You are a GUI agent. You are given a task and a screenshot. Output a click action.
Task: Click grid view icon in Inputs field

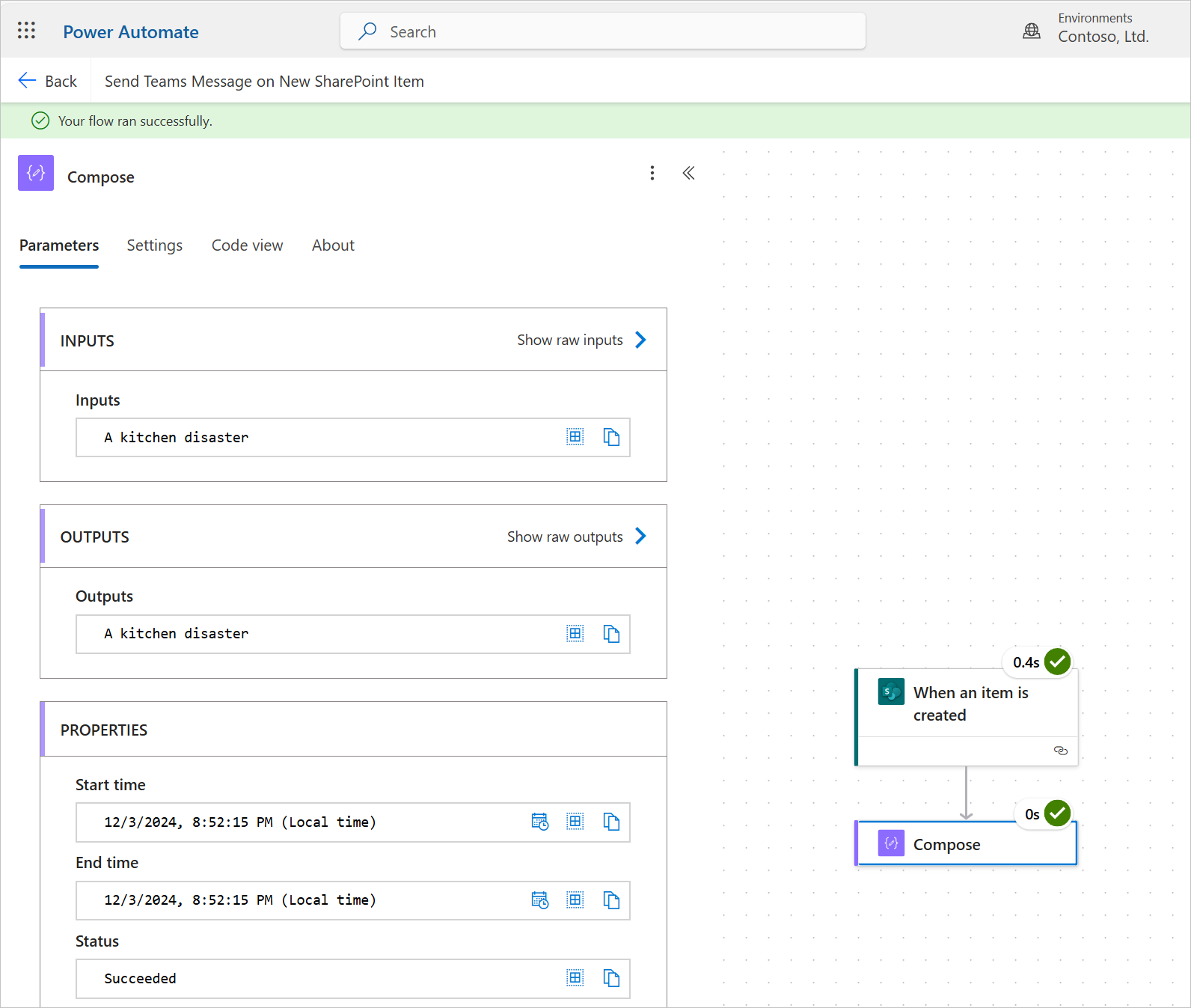click(x=575, y=437)
